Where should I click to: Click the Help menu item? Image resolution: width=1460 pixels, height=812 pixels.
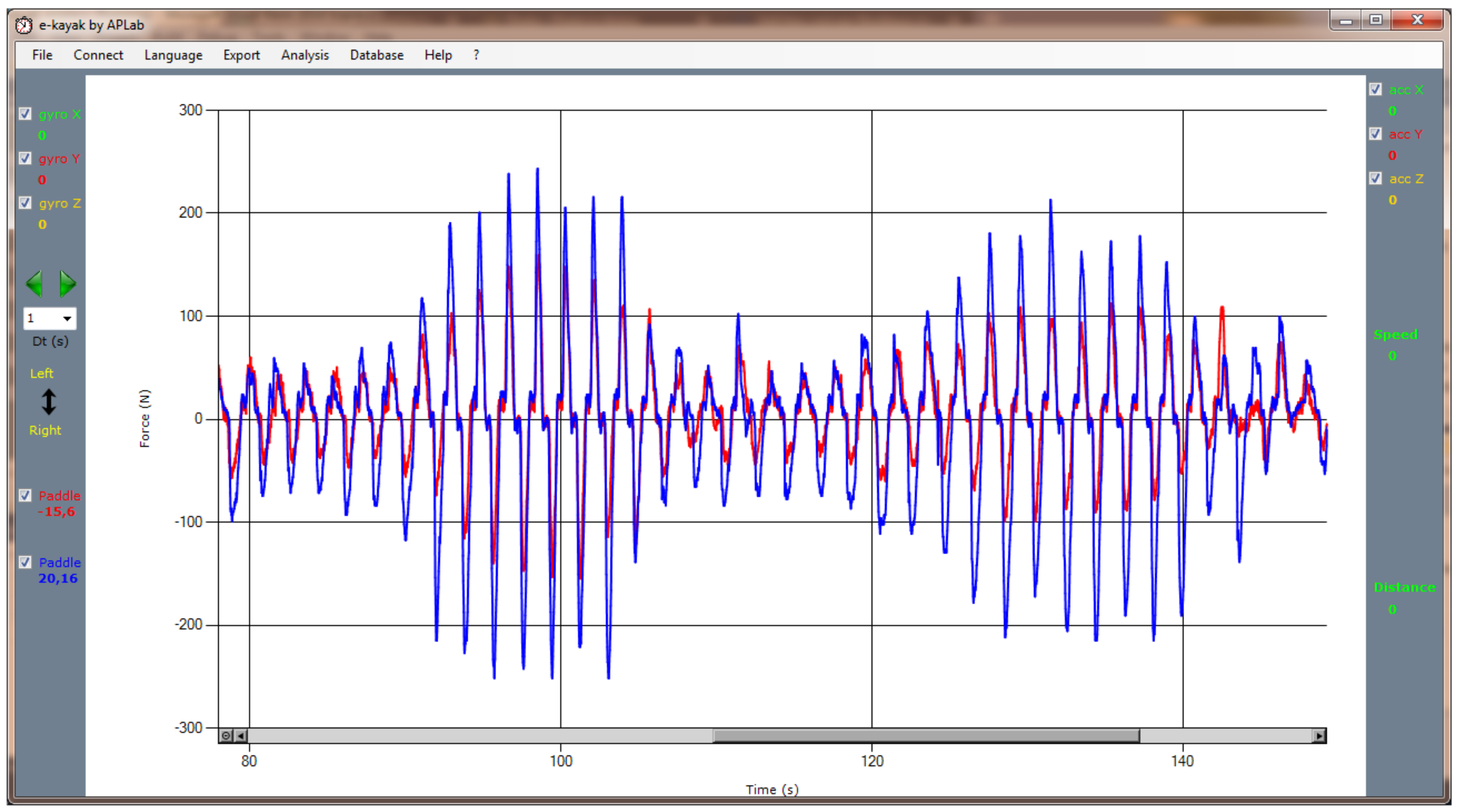[438, 55]
